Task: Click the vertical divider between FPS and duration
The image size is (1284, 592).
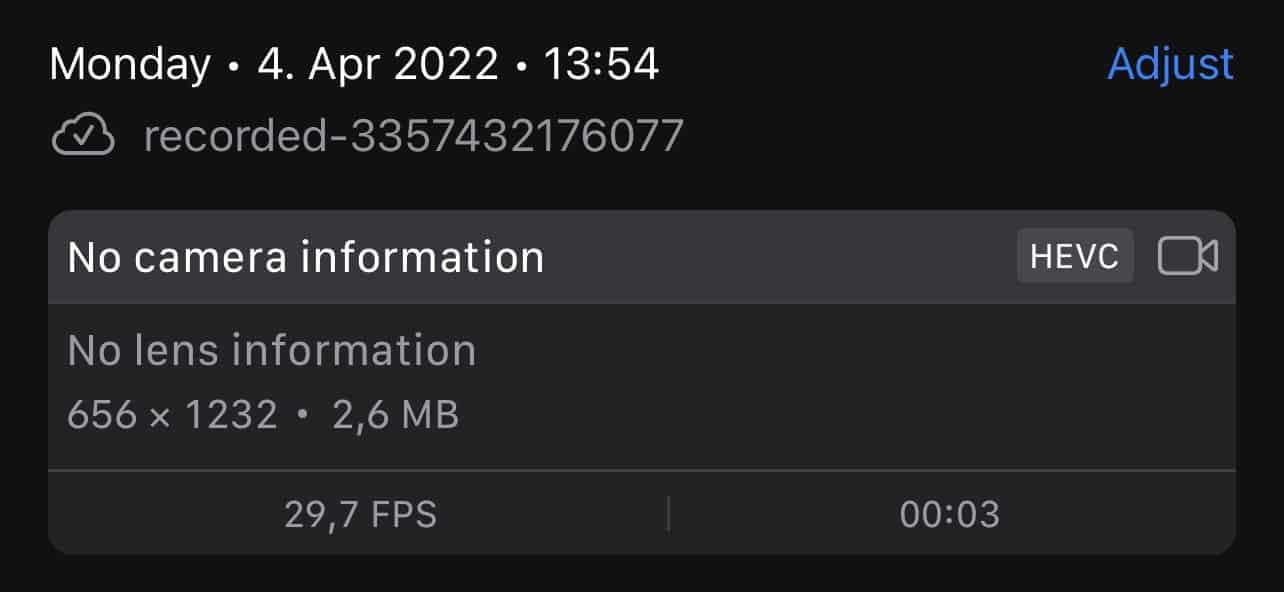Action: [x=668, y=514]
